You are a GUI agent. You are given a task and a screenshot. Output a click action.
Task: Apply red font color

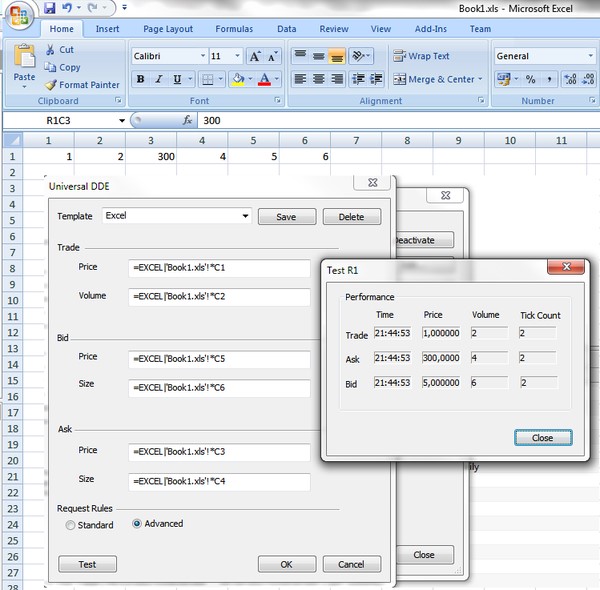(x=264, y=79)
